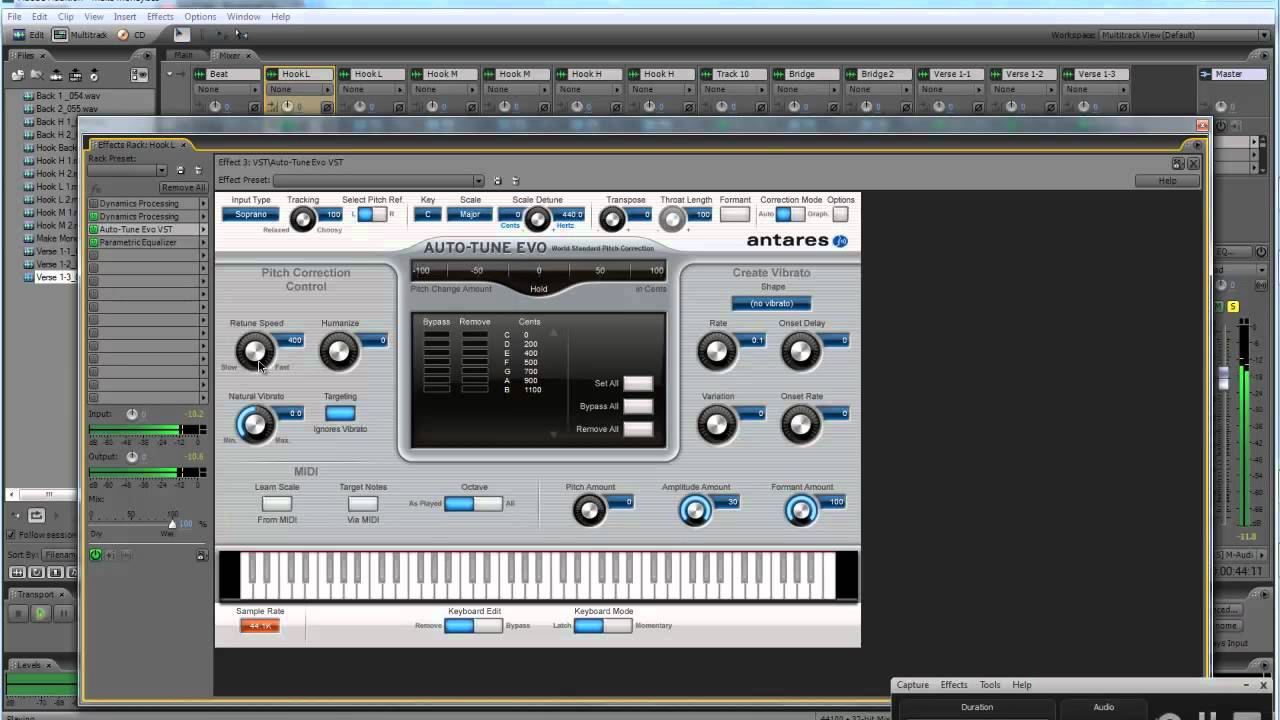Save the rack preset with disk icon
The height and width of the screenshot is (720, 1280).
point(181,171)
